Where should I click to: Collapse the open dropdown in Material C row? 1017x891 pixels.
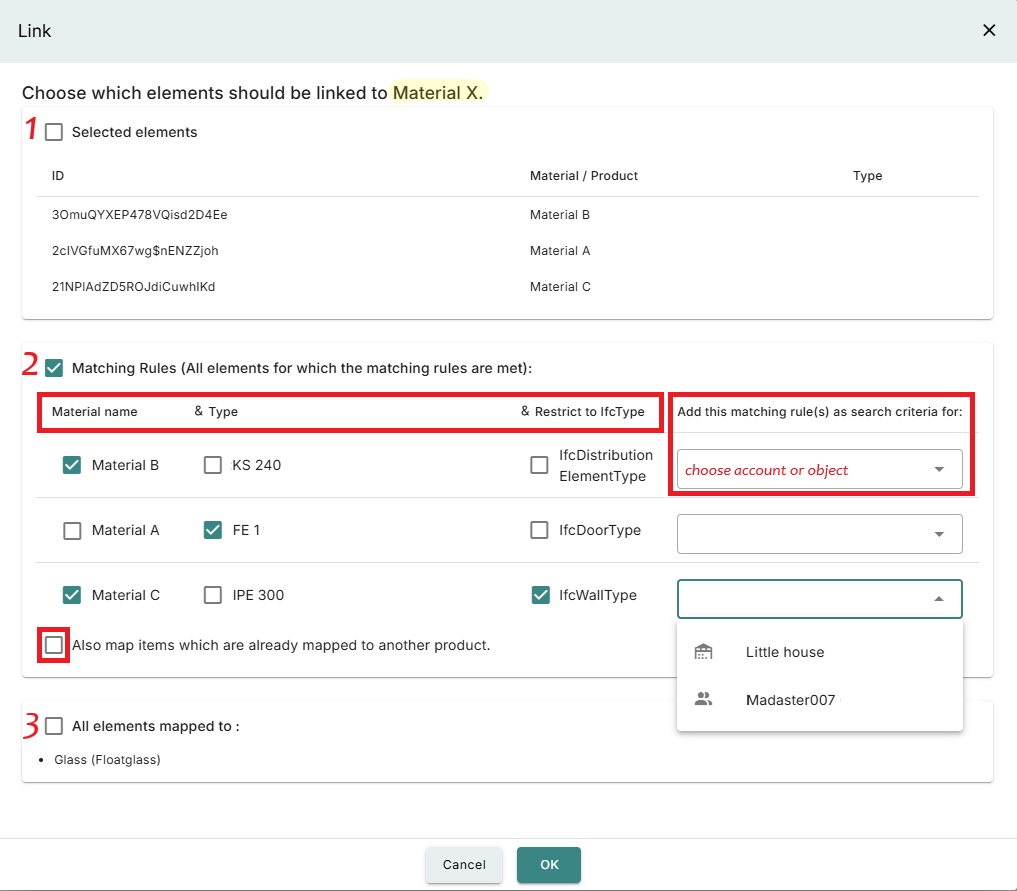click(820, 599)
